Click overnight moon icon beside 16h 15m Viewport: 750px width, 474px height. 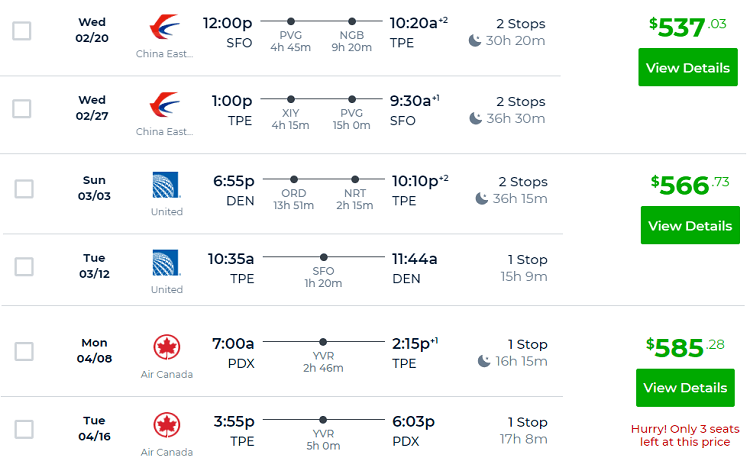click(x=484, y=361)
